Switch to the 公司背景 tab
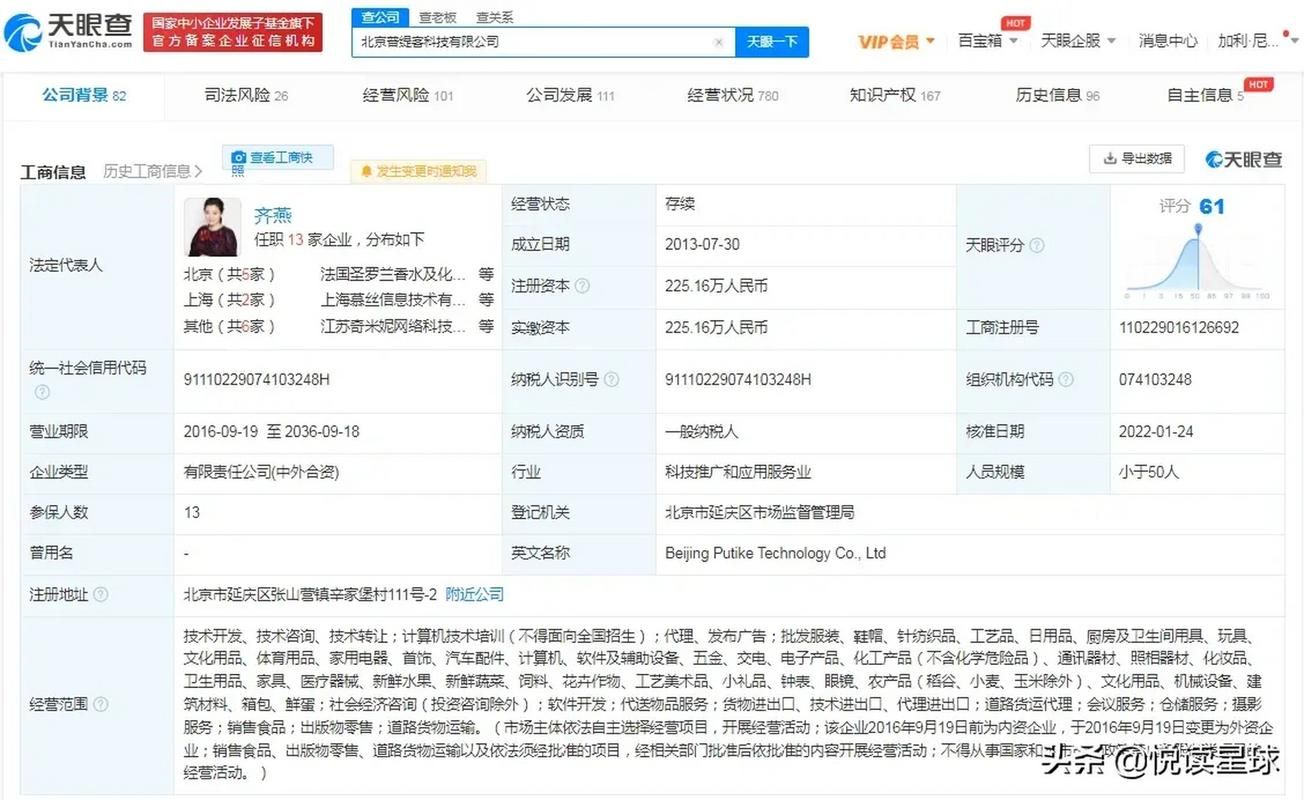Viewport: 1304px width, 800px height. [84, 95]
